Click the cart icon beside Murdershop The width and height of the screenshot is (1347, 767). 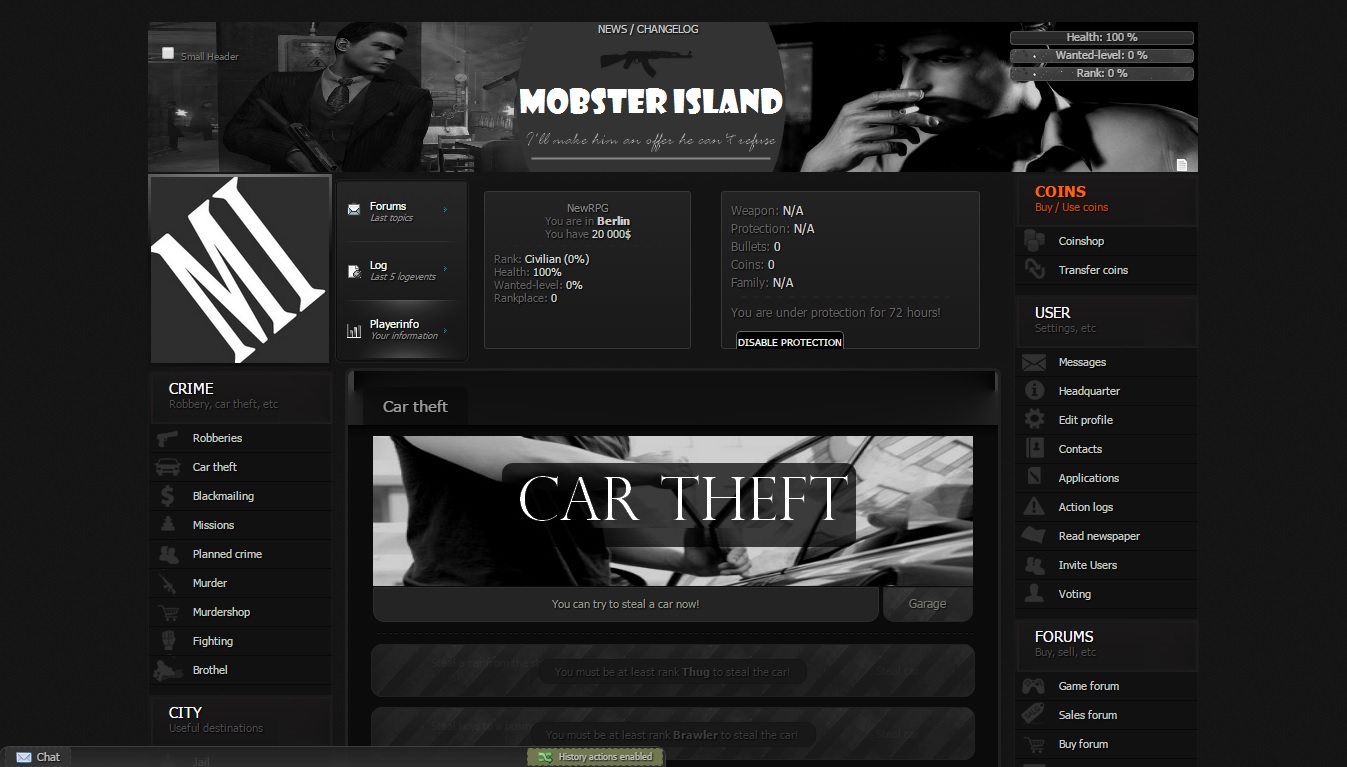click(x=170, y=612)
